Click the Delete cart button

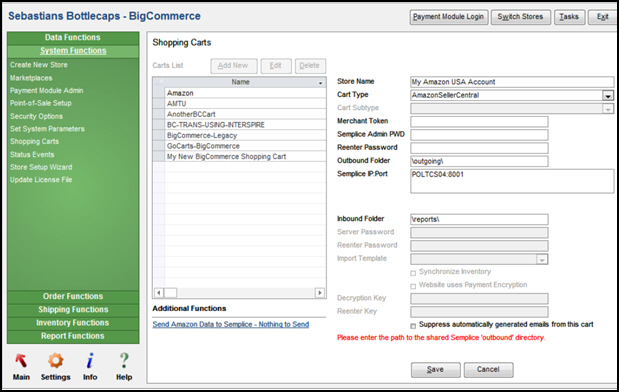pyautogui.click(x=310, y=66)
